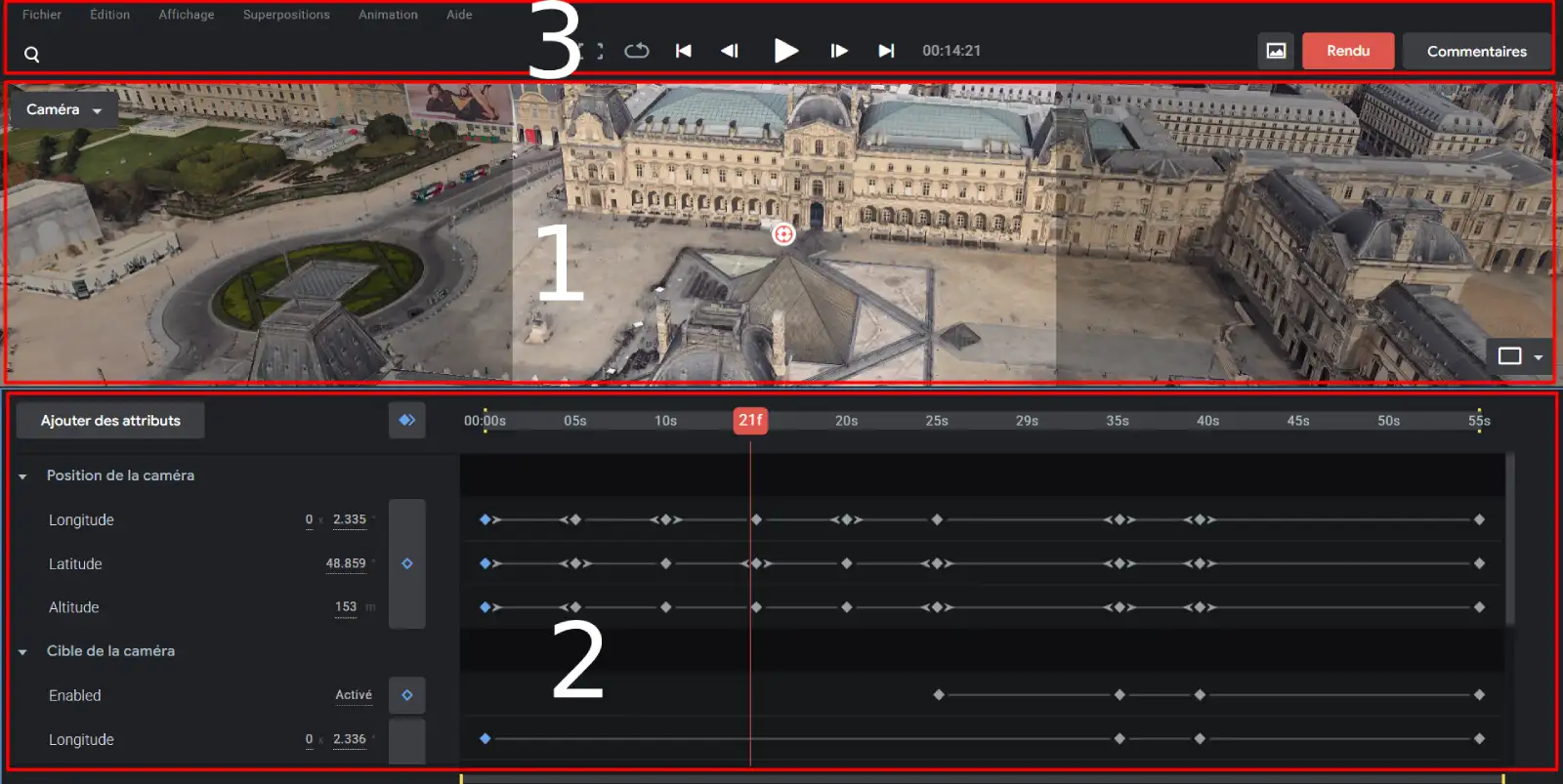Click the 40s mark on timeline ruler
This screenshot has height=784, width=1563.
(1207, 421)
